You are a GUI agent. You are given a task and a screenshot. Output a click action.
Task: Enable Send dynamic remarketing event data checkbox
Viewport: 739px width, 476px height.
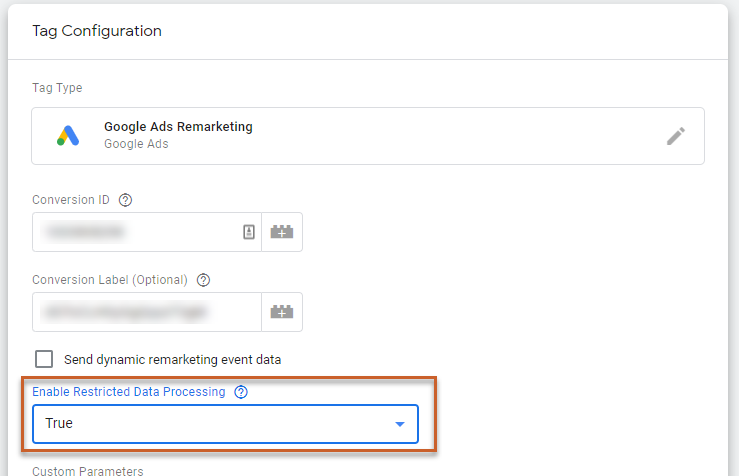[44, 359]
